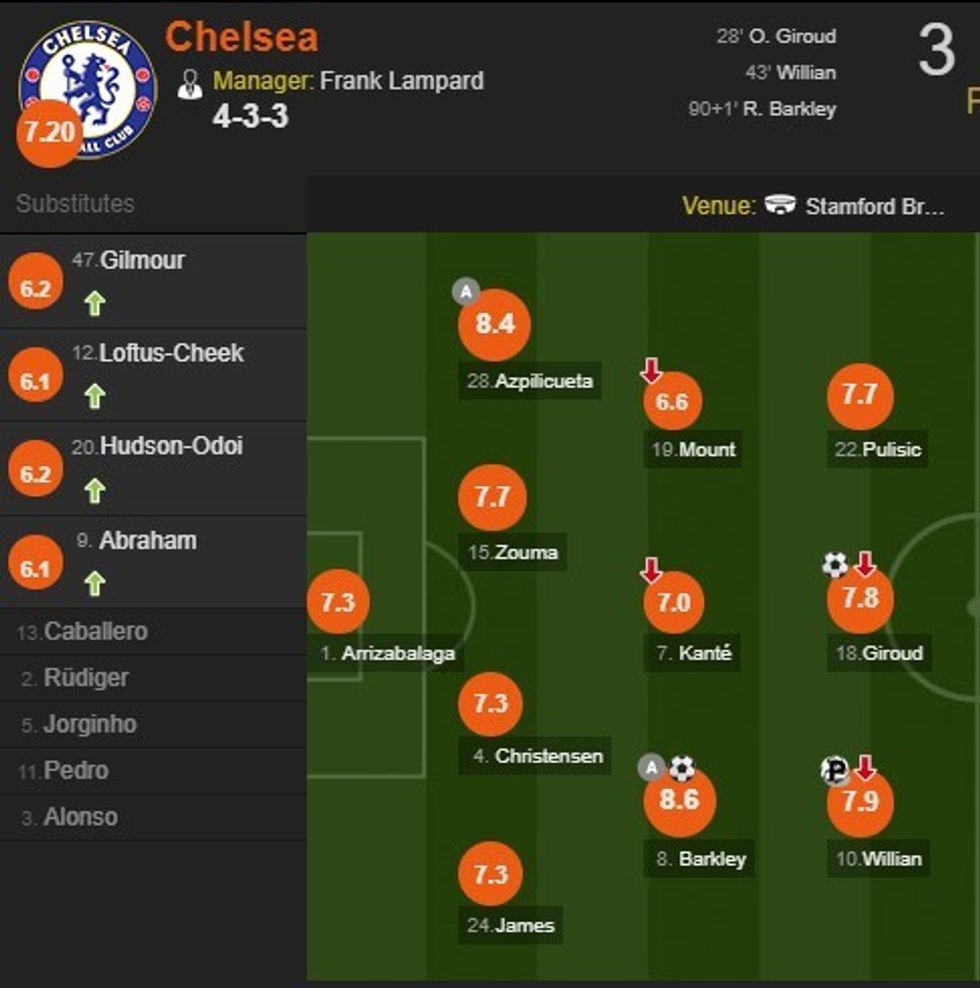Click the assist badge above Azpilicueta
The image size is (980, 988).
[465, 291]
